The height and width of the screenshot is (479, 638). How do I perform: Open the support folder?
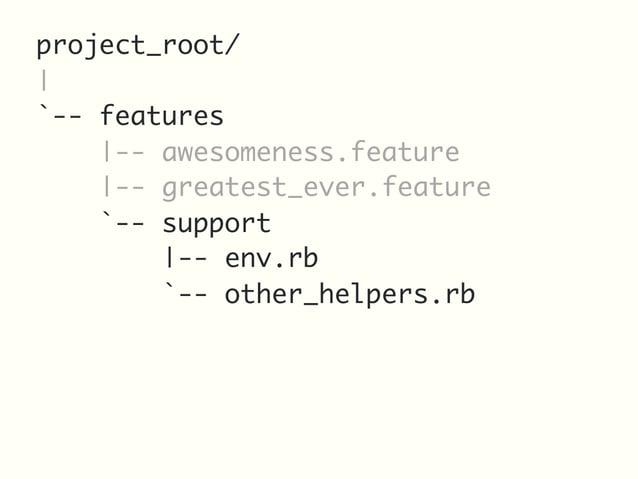coord(216,224)
